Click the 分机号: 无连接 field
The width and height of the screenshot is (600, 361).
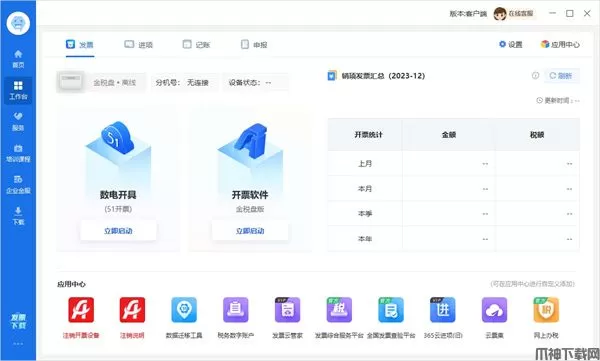(185, 82)
